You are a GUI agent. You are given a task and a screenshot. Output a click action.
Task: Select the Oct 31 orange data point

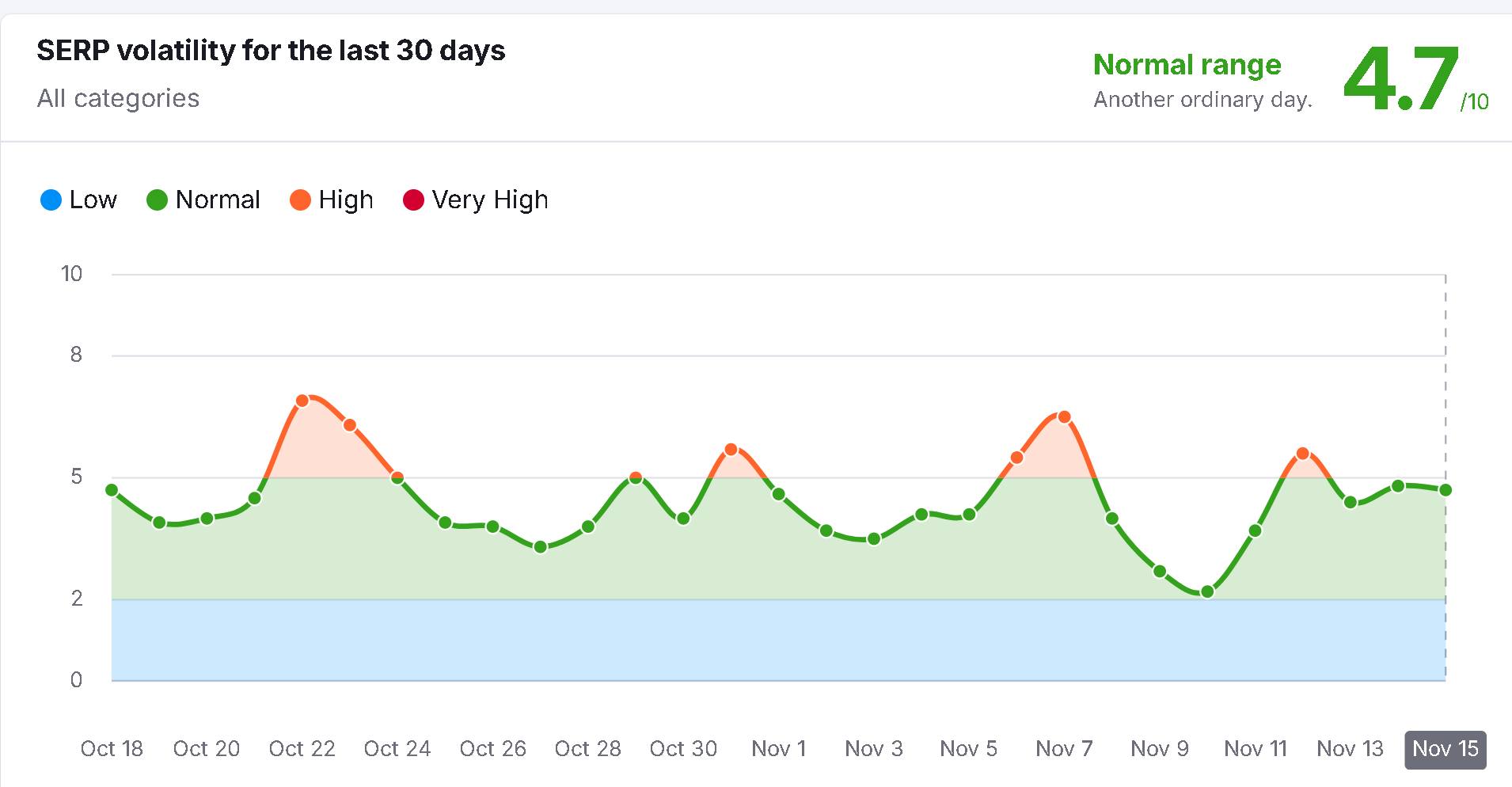click(731, 450)
